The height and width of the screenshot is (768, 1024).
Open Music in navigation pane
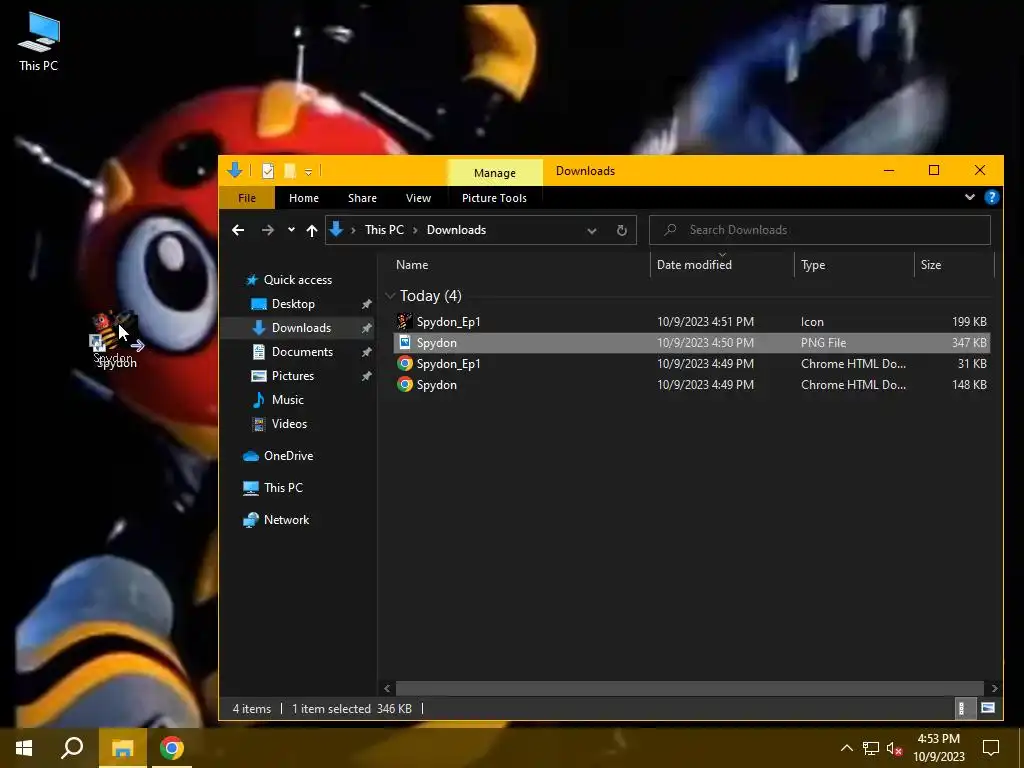(287, 400)
